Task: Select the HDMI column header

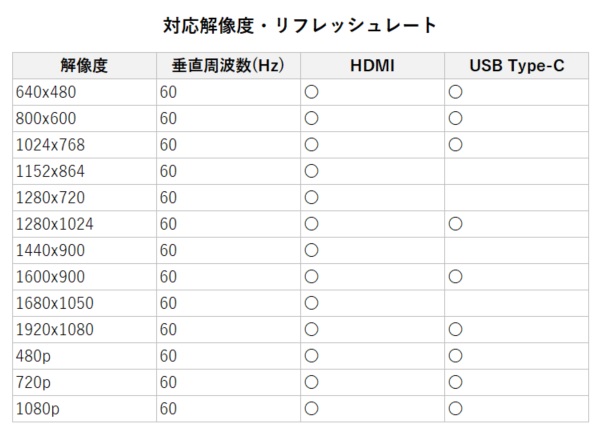Action: tap(372, 66)
